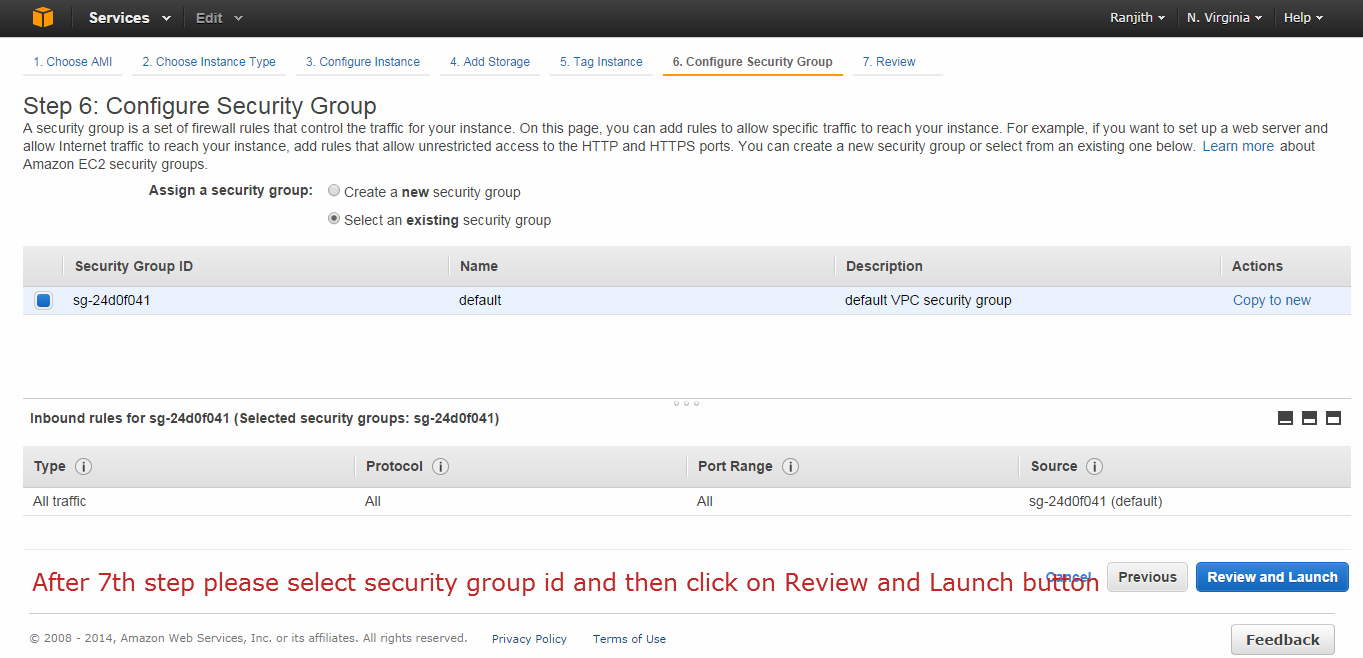
Task: Select Create a new security group
Action: tap(334, 191)
